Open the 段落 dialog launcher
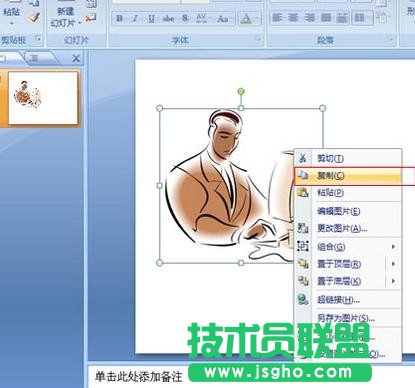The height and width of the screenshot is (388, 415). (x=391, y=39)
